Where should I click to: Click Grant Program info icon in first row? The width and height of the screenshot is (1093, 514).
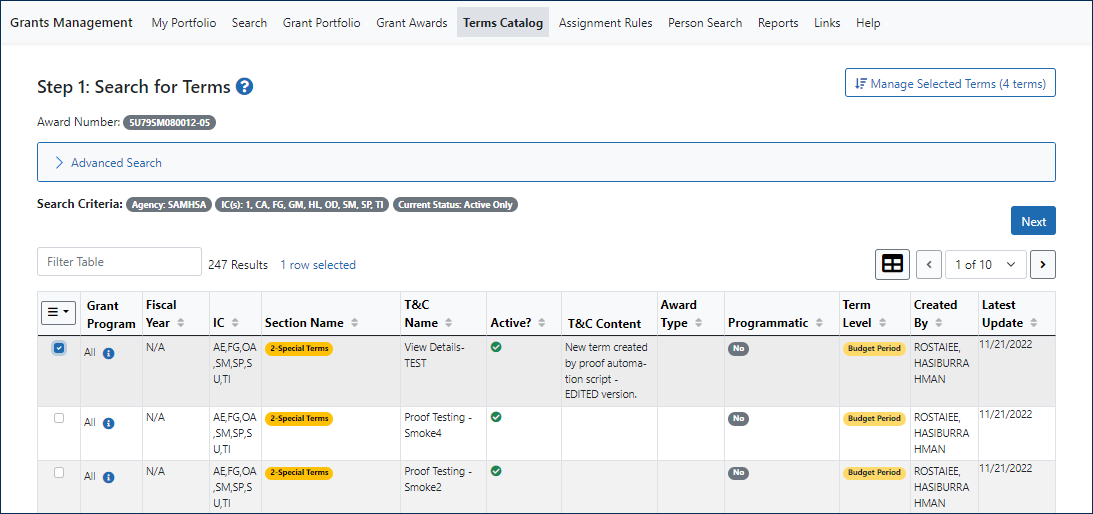point(109,353)
